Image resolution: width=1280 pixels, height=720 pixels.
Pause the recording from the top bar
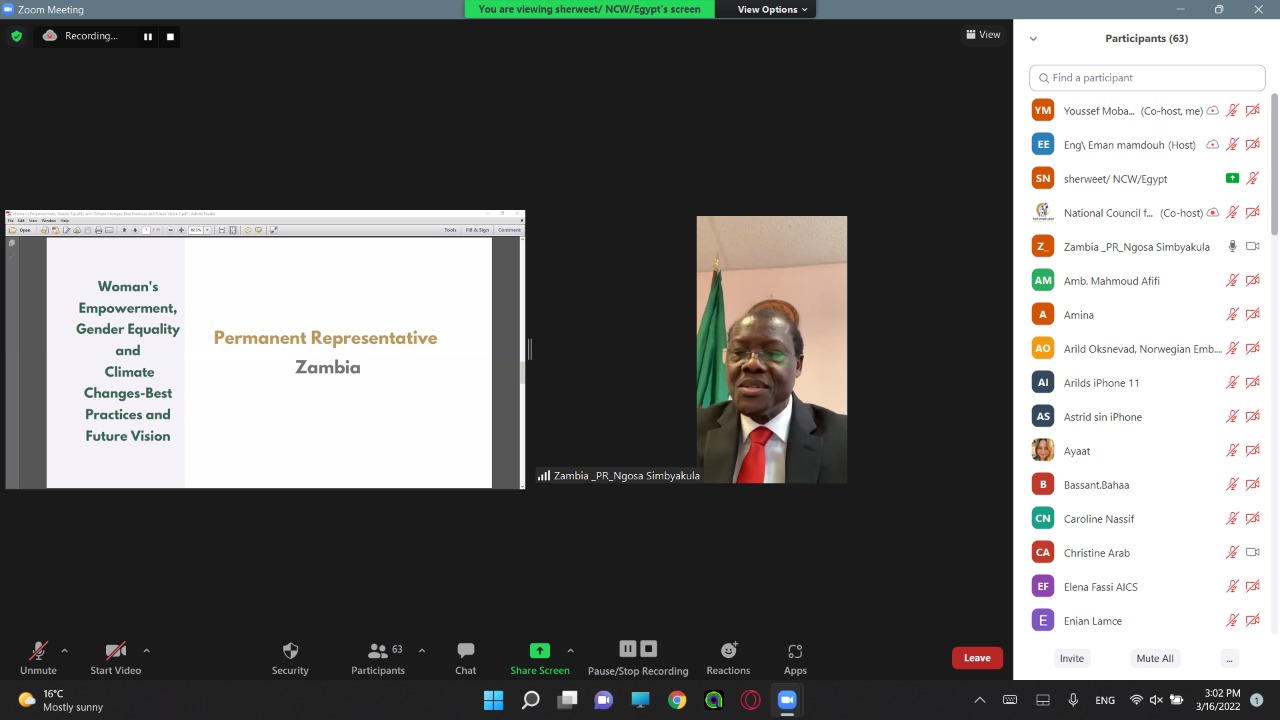pyautogui.click(x=148, y=37)
